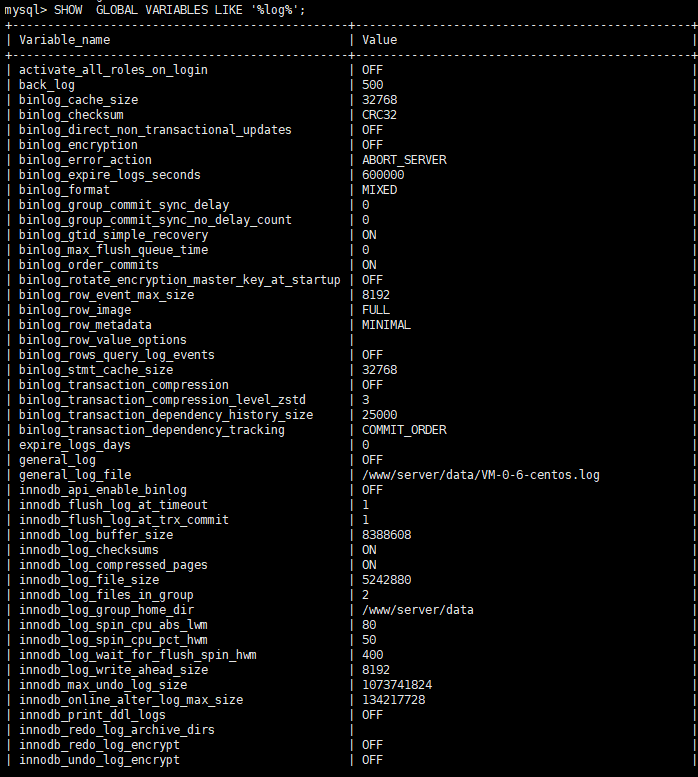Click the innodb_redo_log_encrypt variable name
This screenshot has height=777, width=698.
(x=99, y=745)
